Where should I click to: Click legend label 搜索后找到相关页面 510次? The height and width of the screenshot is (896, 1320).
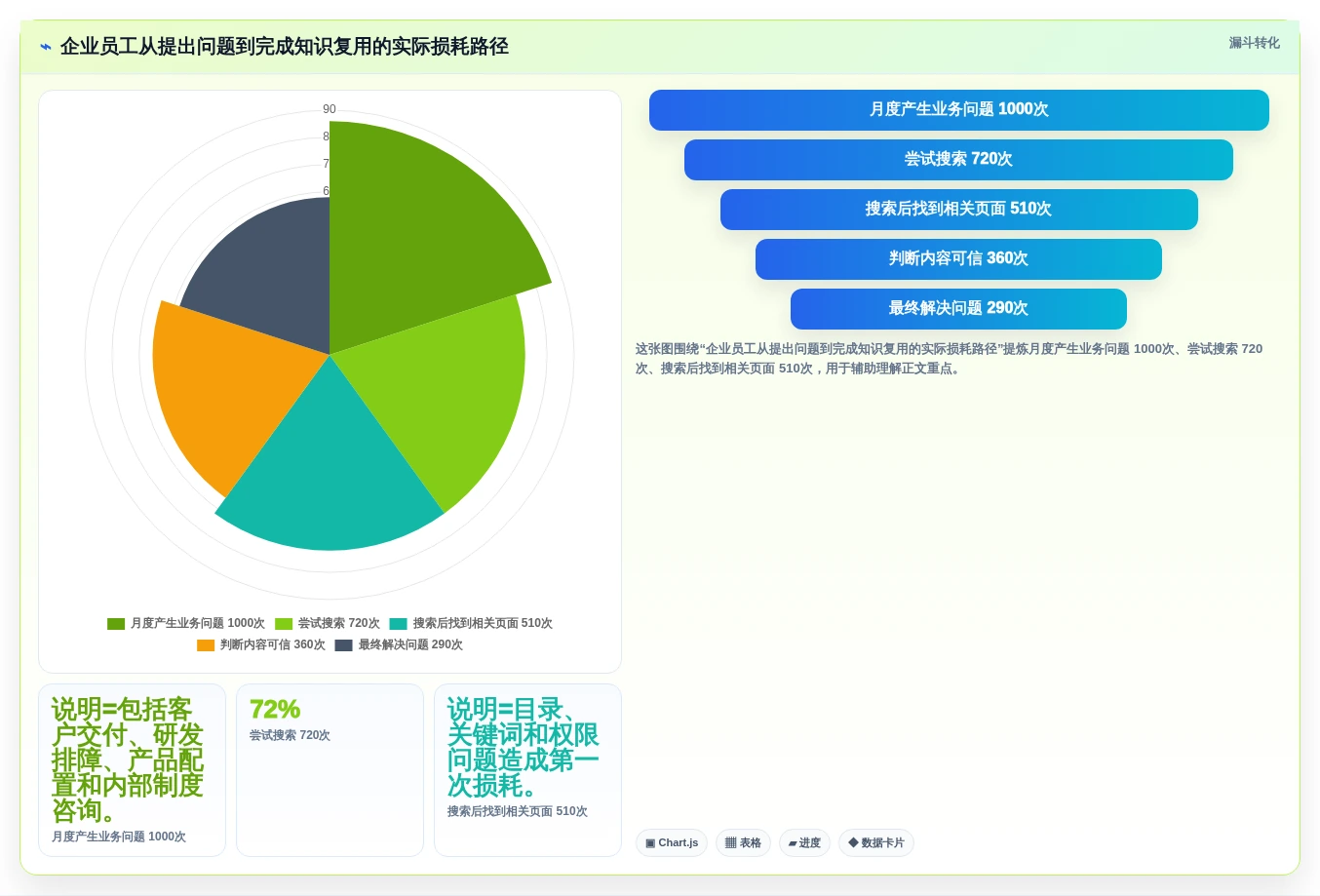[483, 623]
